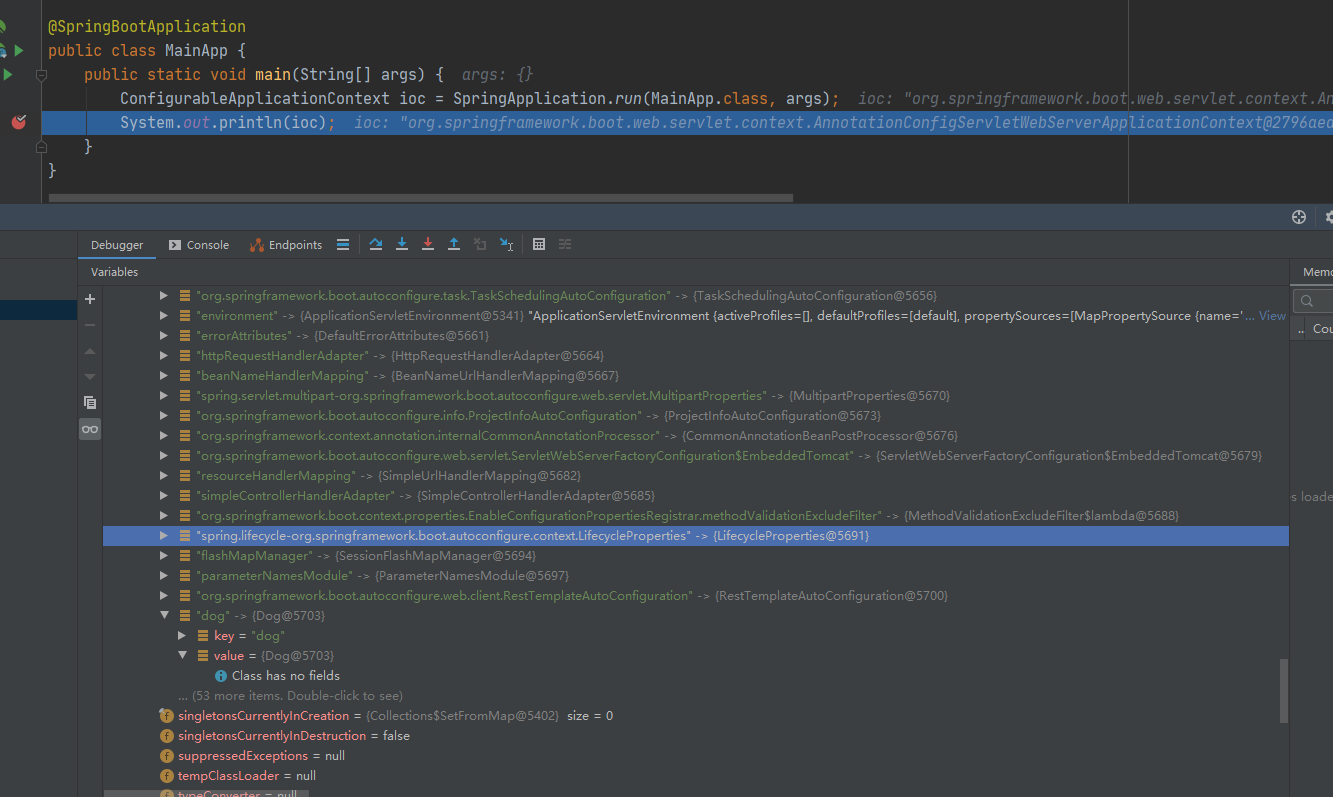The height and width of the screenshot is (797, 1333).
Task: Select LifecycleProperties@5691 highlighted row
Action: point(696,536)
